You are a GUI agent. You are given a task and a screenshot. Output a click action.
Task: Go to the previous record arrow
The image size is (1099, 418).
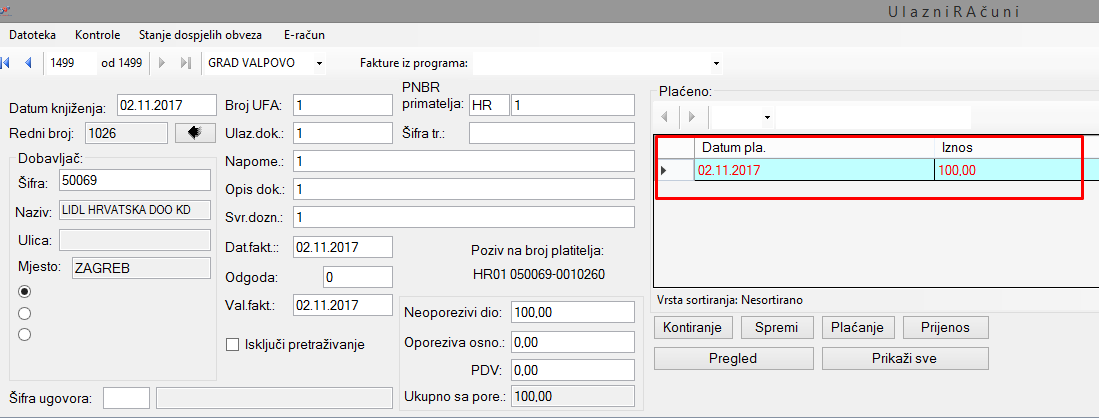[x=28, y=63]
